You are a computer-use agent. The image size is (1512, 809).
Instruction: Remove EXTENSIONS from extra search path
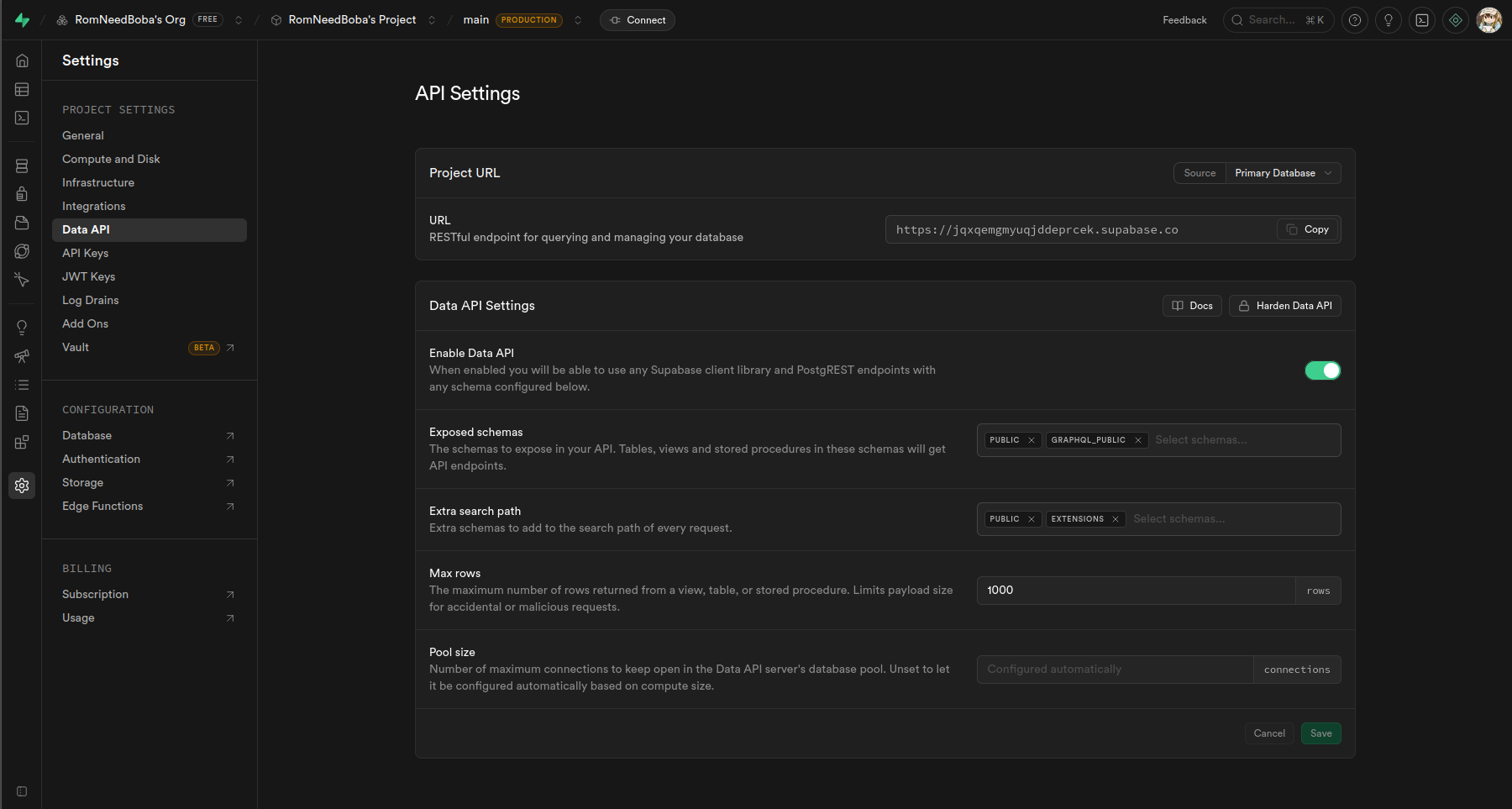click(1116, 519)
